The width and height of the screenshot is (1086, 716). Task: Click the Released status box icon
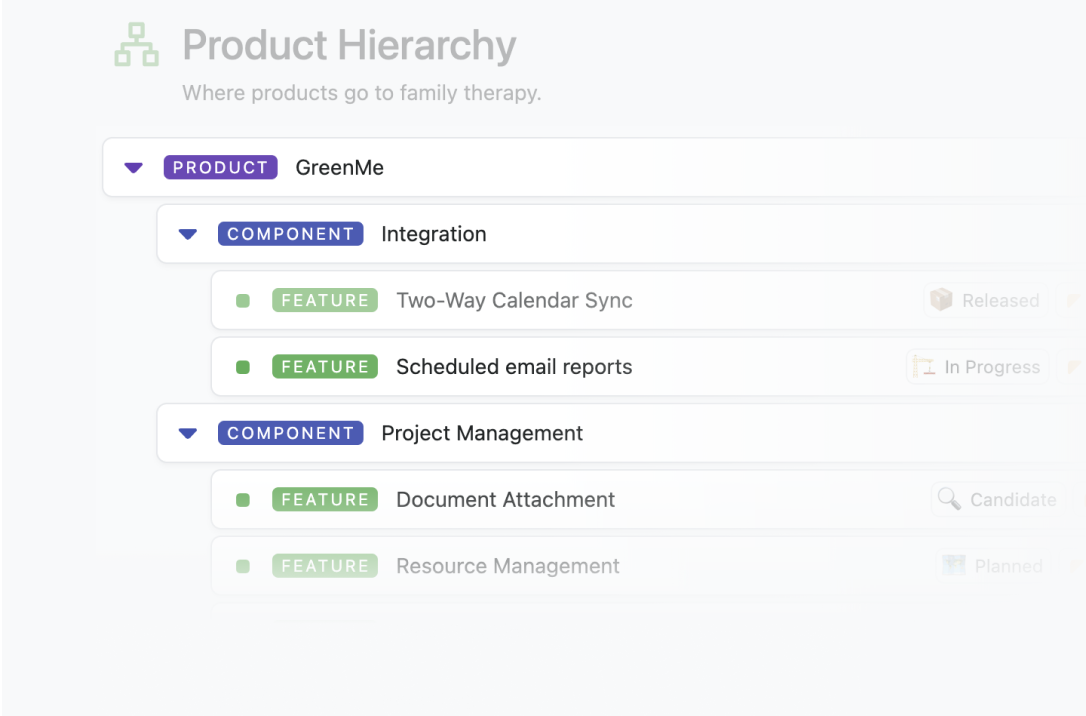[941, 300]
